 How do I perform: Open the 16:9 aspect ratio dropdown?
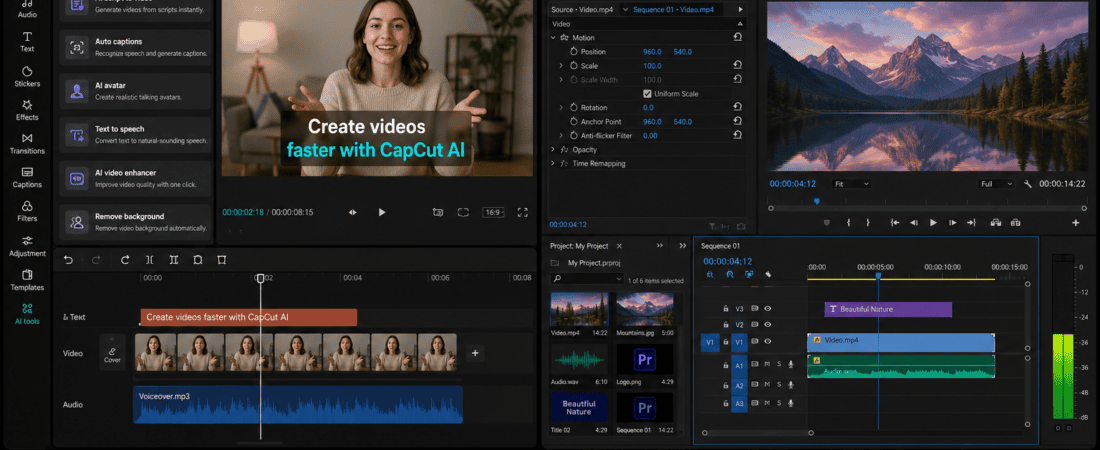click(493, 212)
